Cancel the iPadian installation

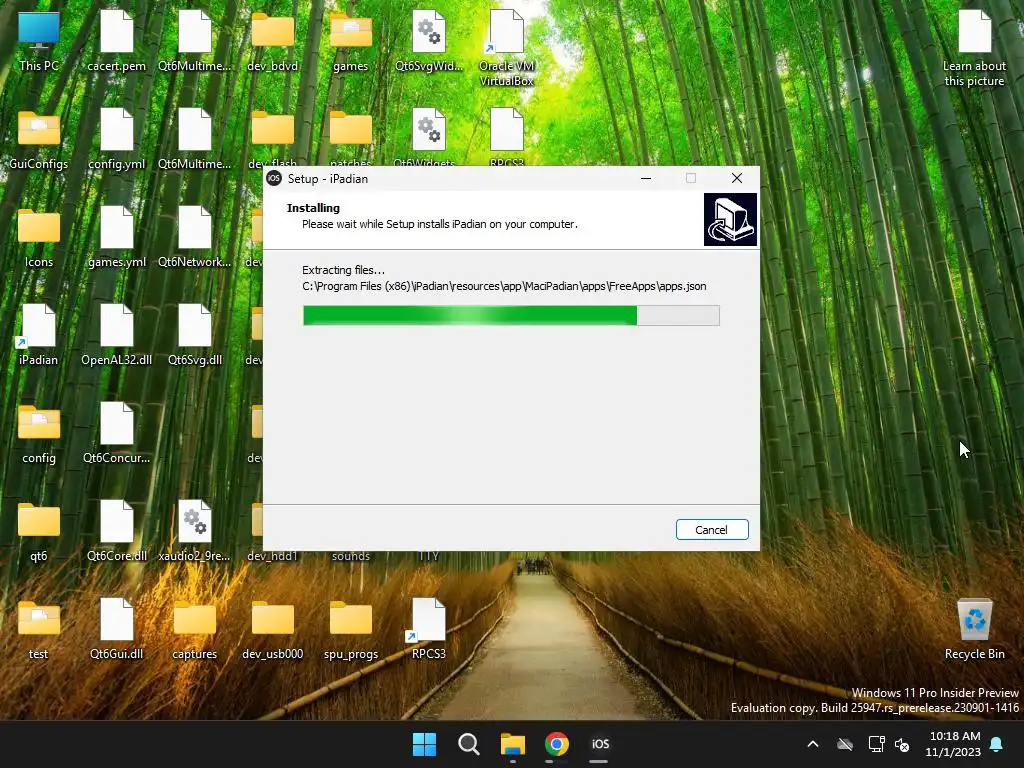(712, 530)
